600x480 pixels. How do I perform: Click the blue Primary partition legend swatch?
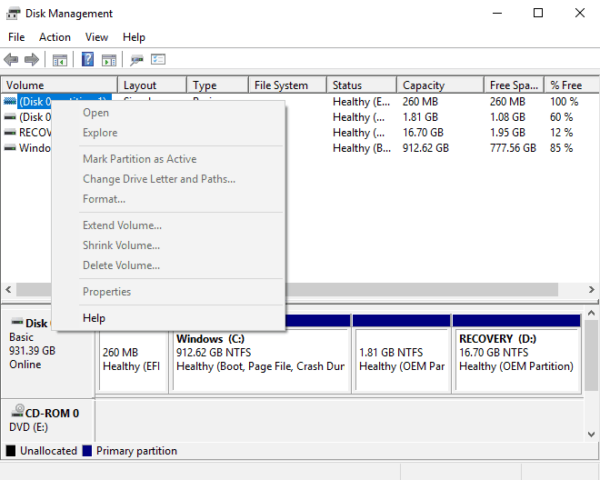(87, 451)
